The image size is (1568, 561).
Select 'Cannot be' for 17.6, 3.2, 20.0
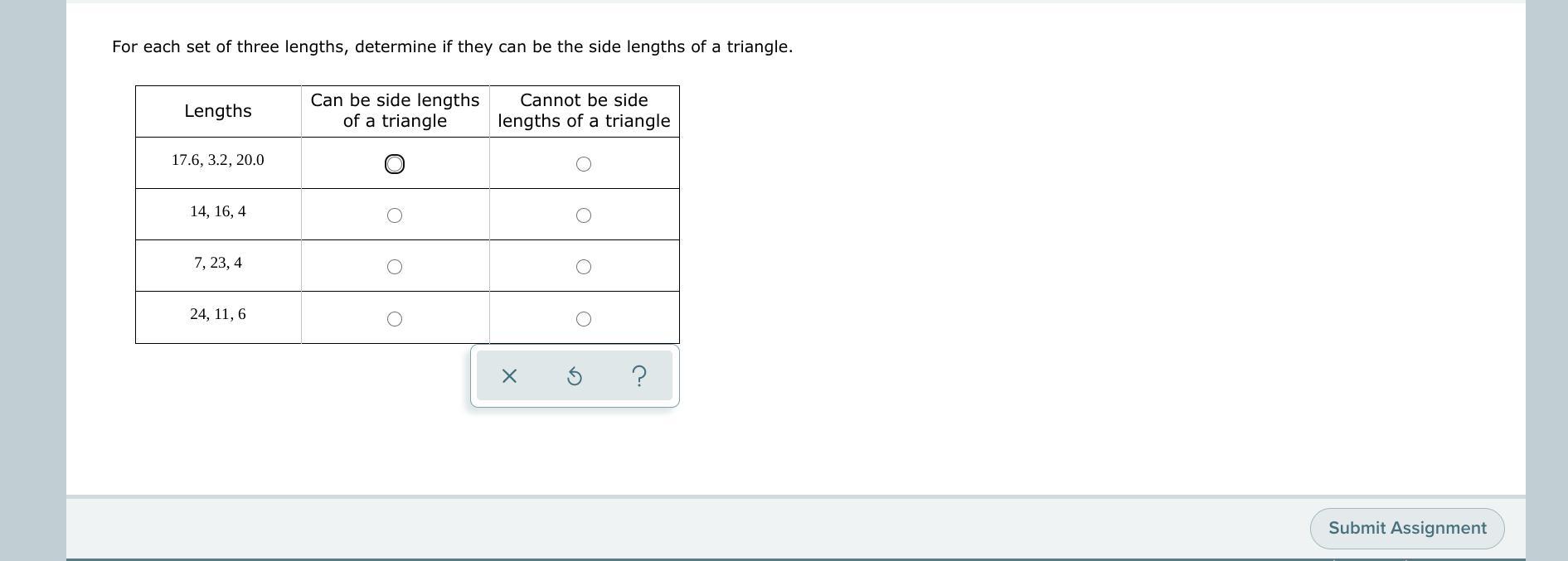584,164
